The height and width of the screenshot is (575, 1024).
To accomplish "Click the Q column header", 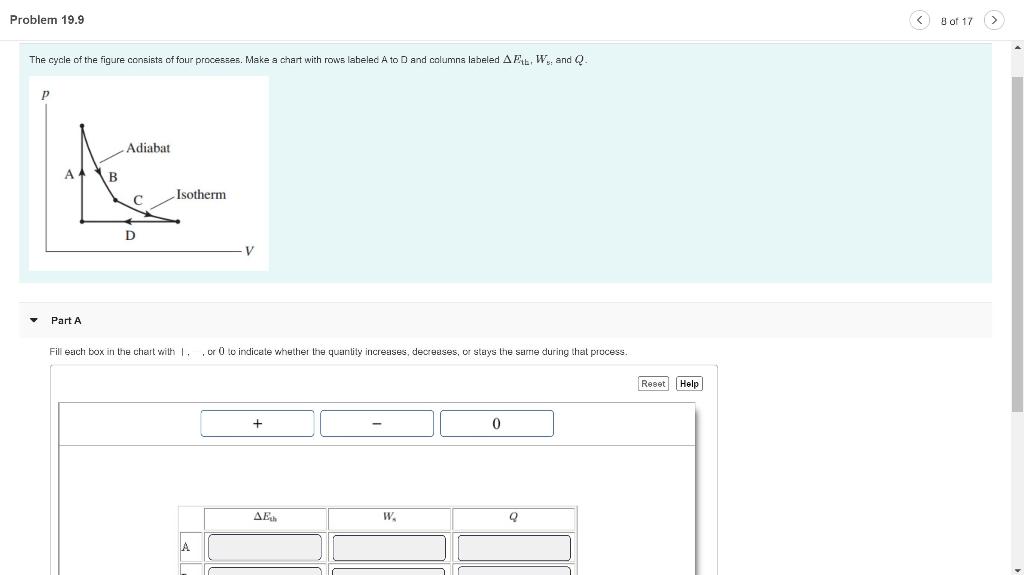I will pos(513,518).
